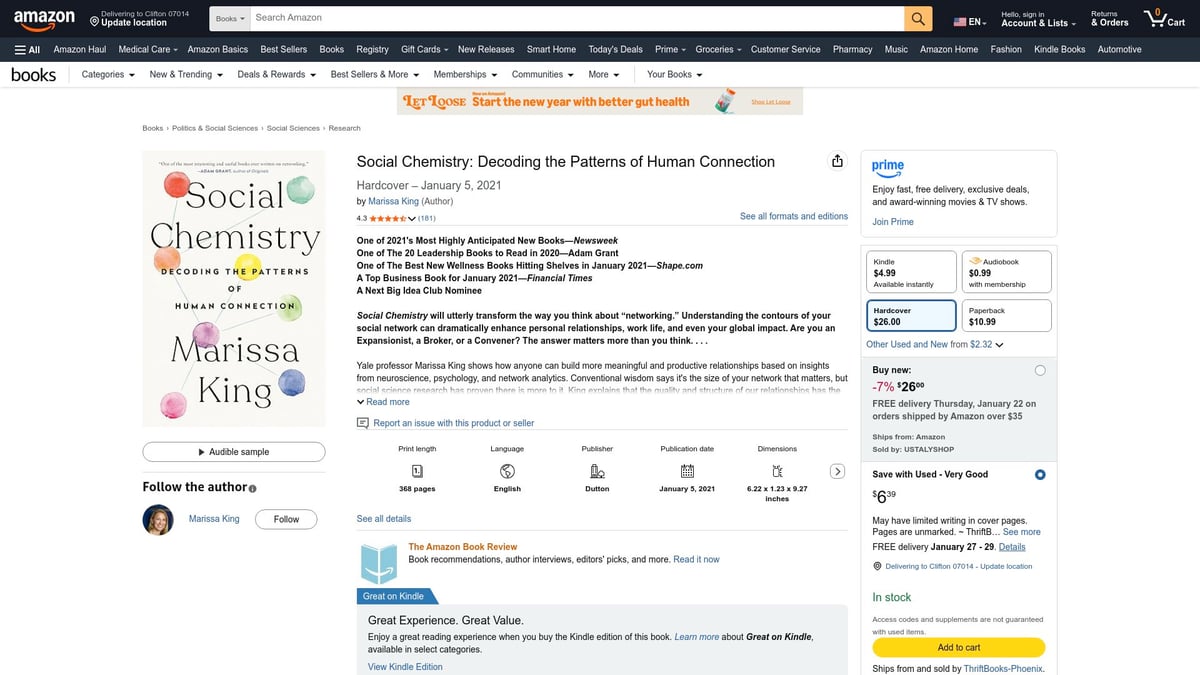The image size is (1200, 675).
Task: Select the Paperback format option
Action: coord(1006,316)
